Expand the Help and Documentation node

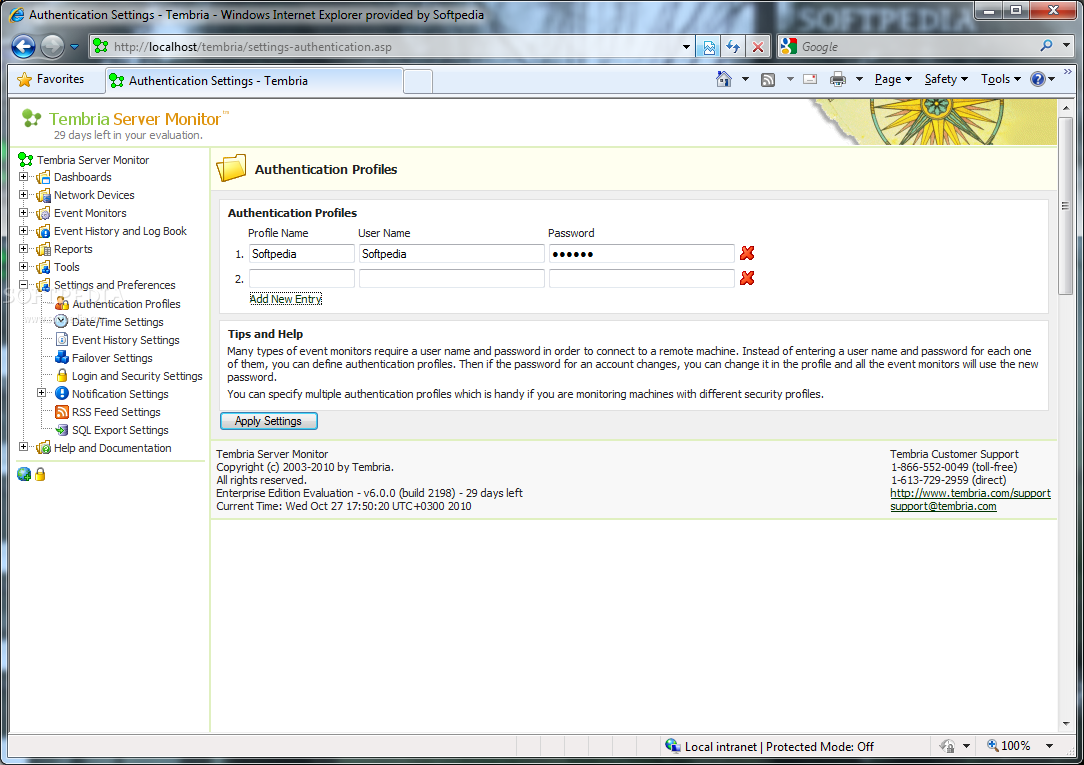24,447
